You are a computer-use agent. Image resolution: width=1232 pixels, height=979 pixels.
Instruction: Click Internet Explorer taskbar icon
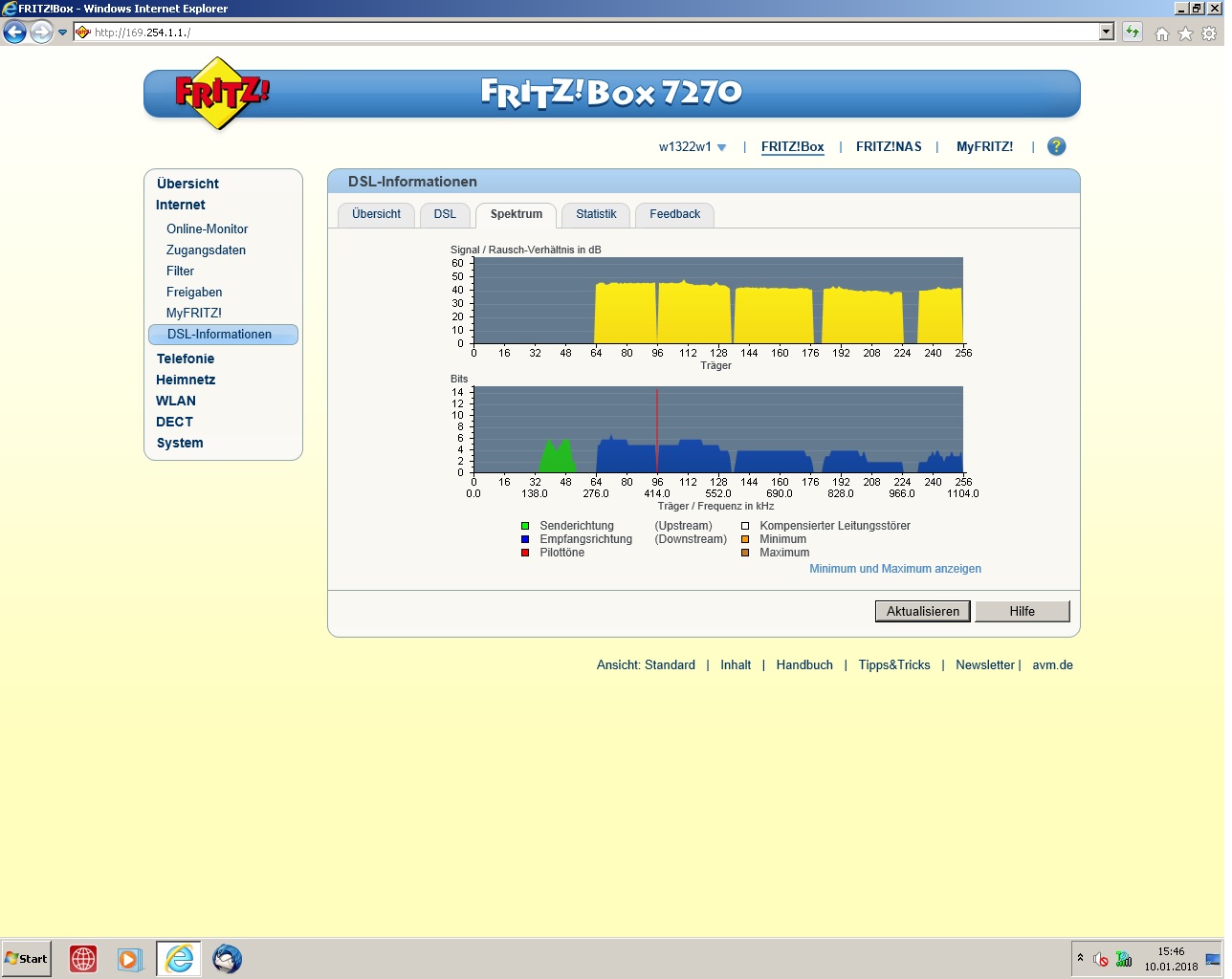click(179, 959)
